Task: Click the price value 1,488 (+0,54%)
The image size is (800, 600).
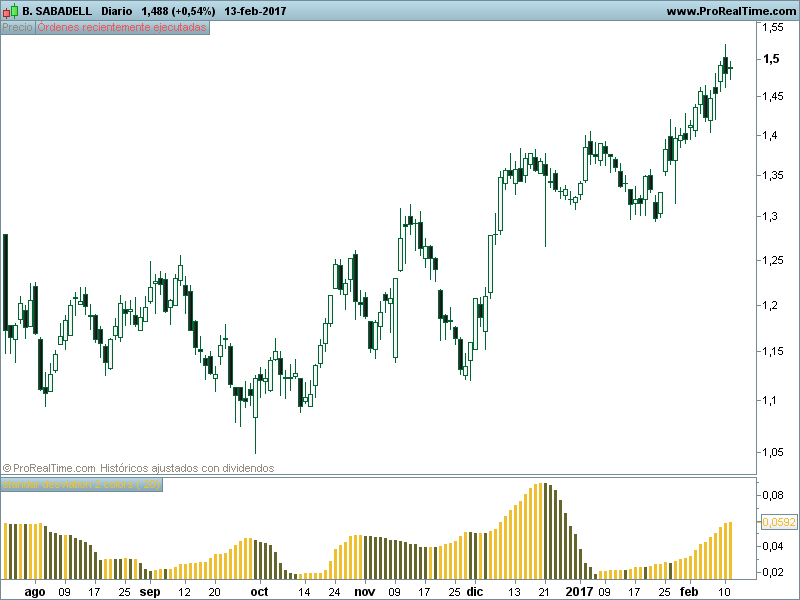Action: click(178, 11)
